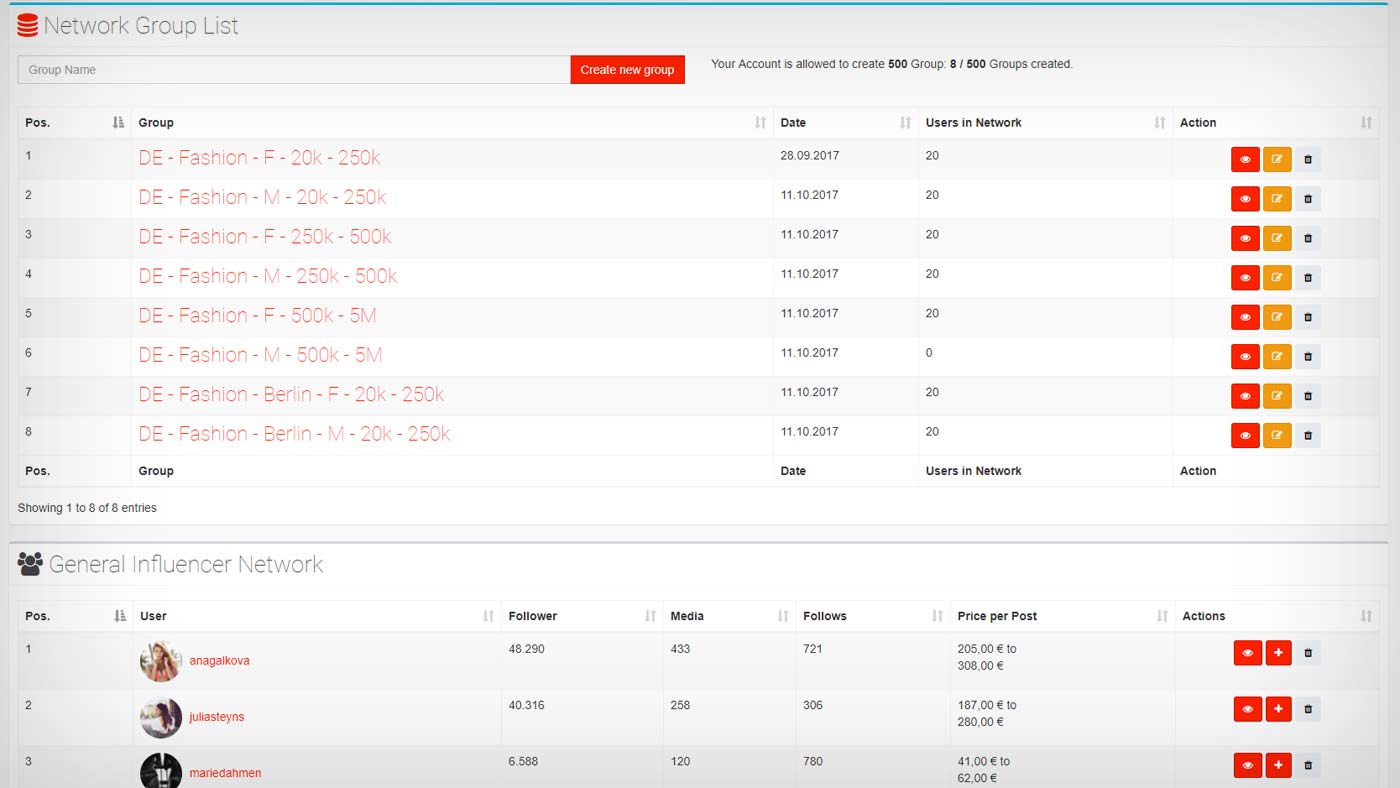The height and width of the screenshot is (788, 1400).
Task: View influencer mariedahmen with eye icon
Action: (1248, 767)
